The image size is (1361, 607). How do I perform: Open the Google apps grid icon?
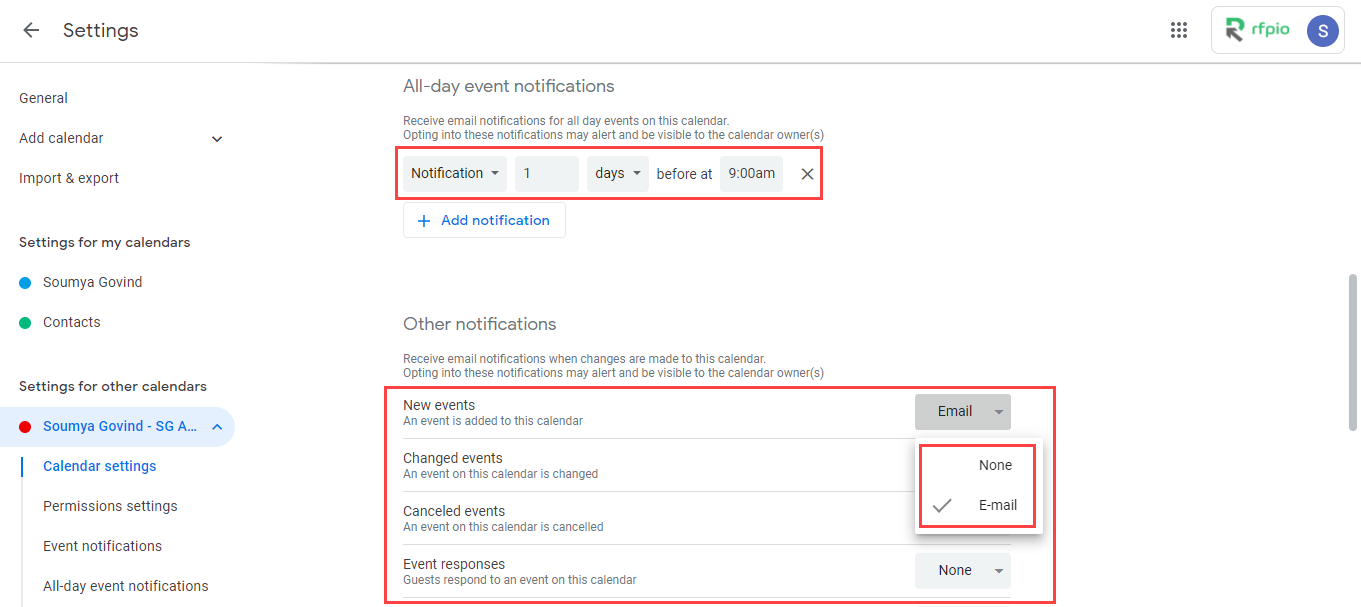point(1179,30)
